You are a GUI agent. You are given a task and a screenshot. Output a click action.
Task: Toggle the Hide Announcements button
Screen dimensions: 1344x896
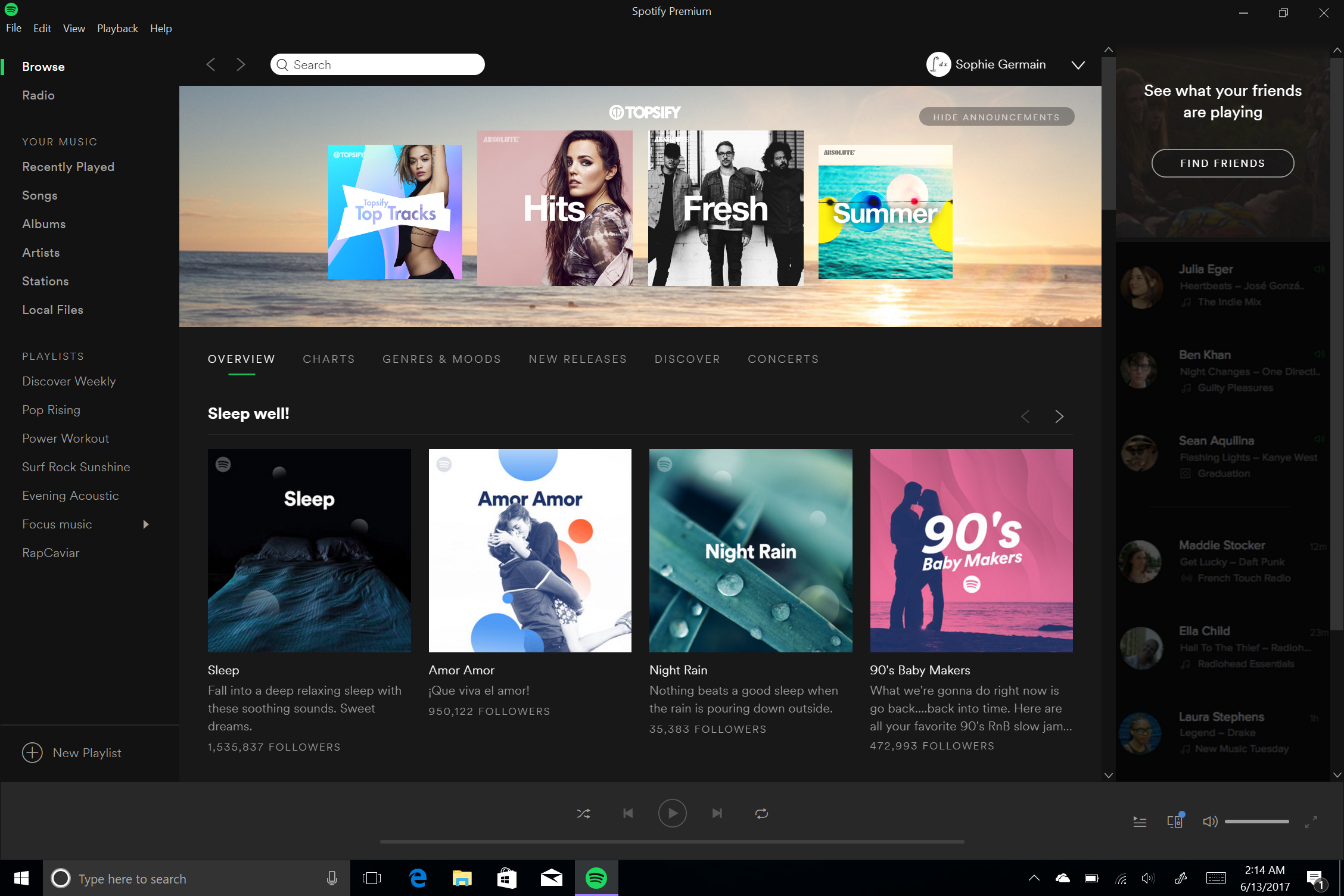997,117
